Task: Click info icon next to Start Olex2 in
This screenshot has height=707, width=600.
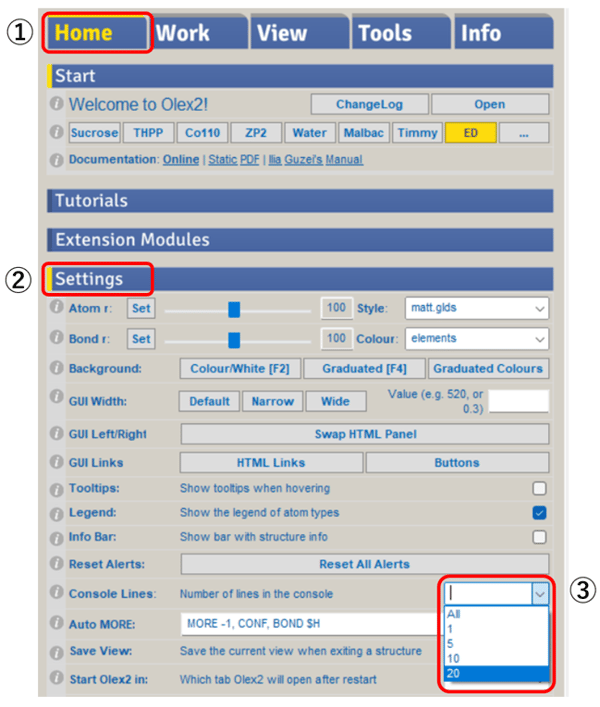Action: tap(56, 677)
